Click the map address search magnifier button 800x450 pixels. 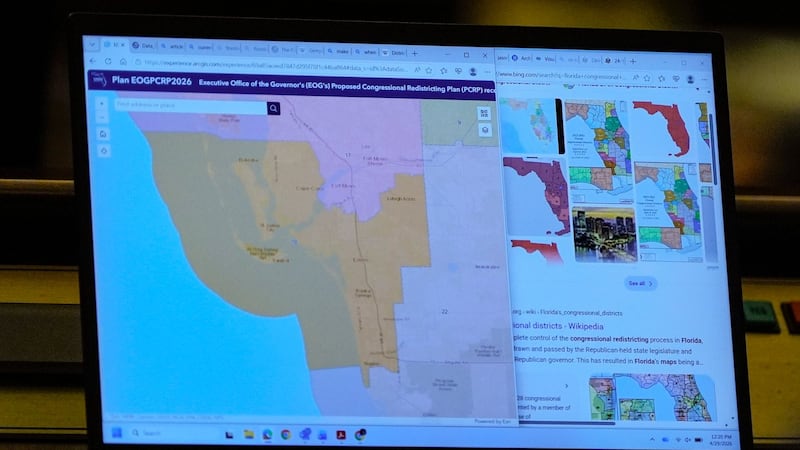pos(273,107)
